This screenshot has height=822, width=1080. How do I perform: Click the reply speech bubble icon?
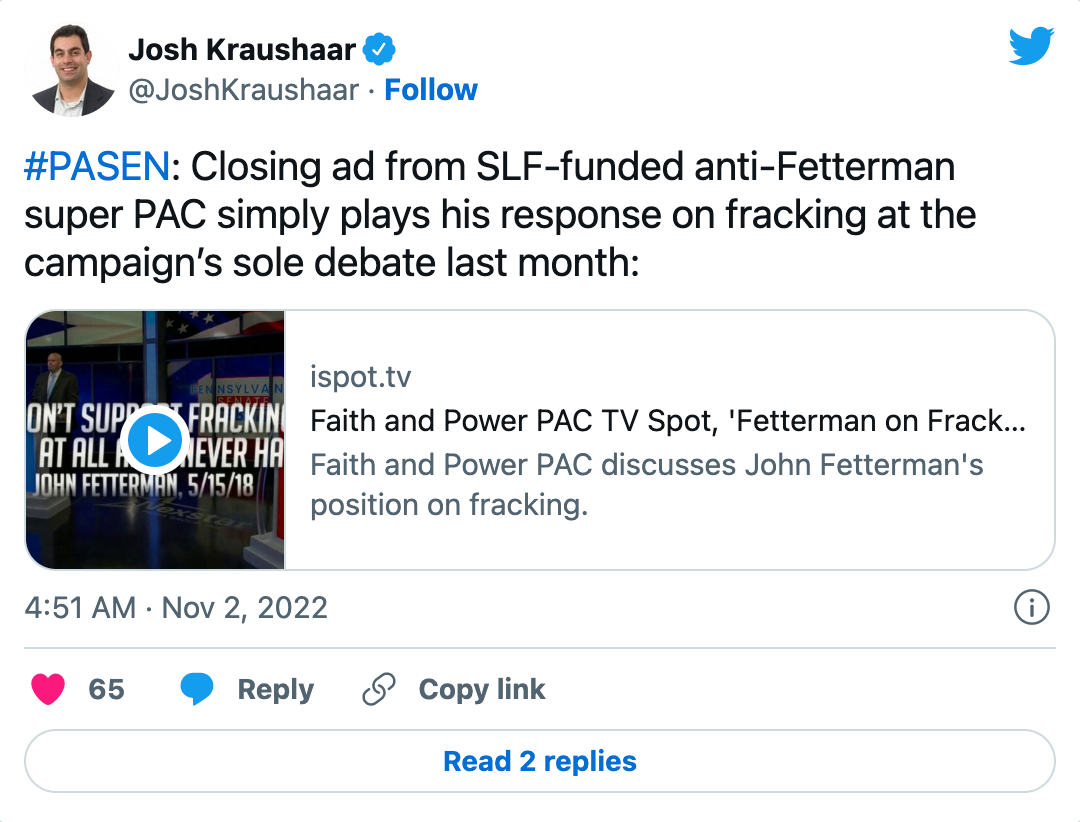click(197, 689)
